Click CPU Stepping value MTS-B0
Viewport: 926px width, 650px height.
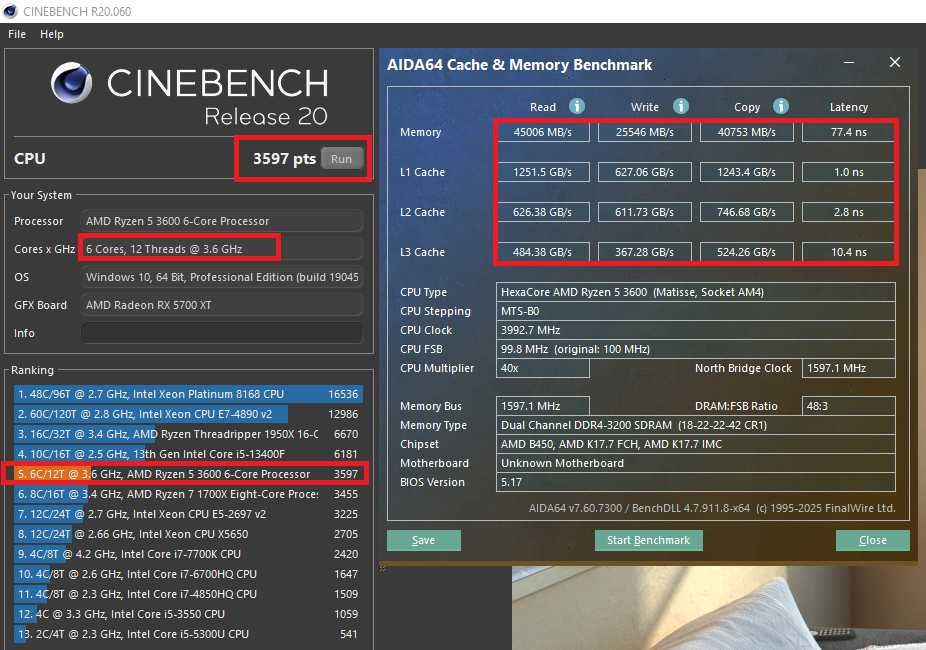coord(696,311)
